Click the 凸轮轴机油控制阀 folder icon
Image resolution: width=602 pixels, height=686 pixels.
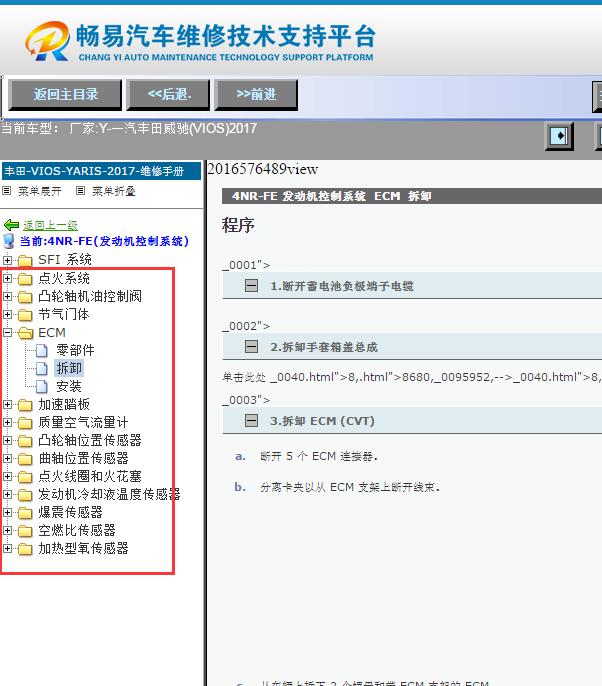25,297
